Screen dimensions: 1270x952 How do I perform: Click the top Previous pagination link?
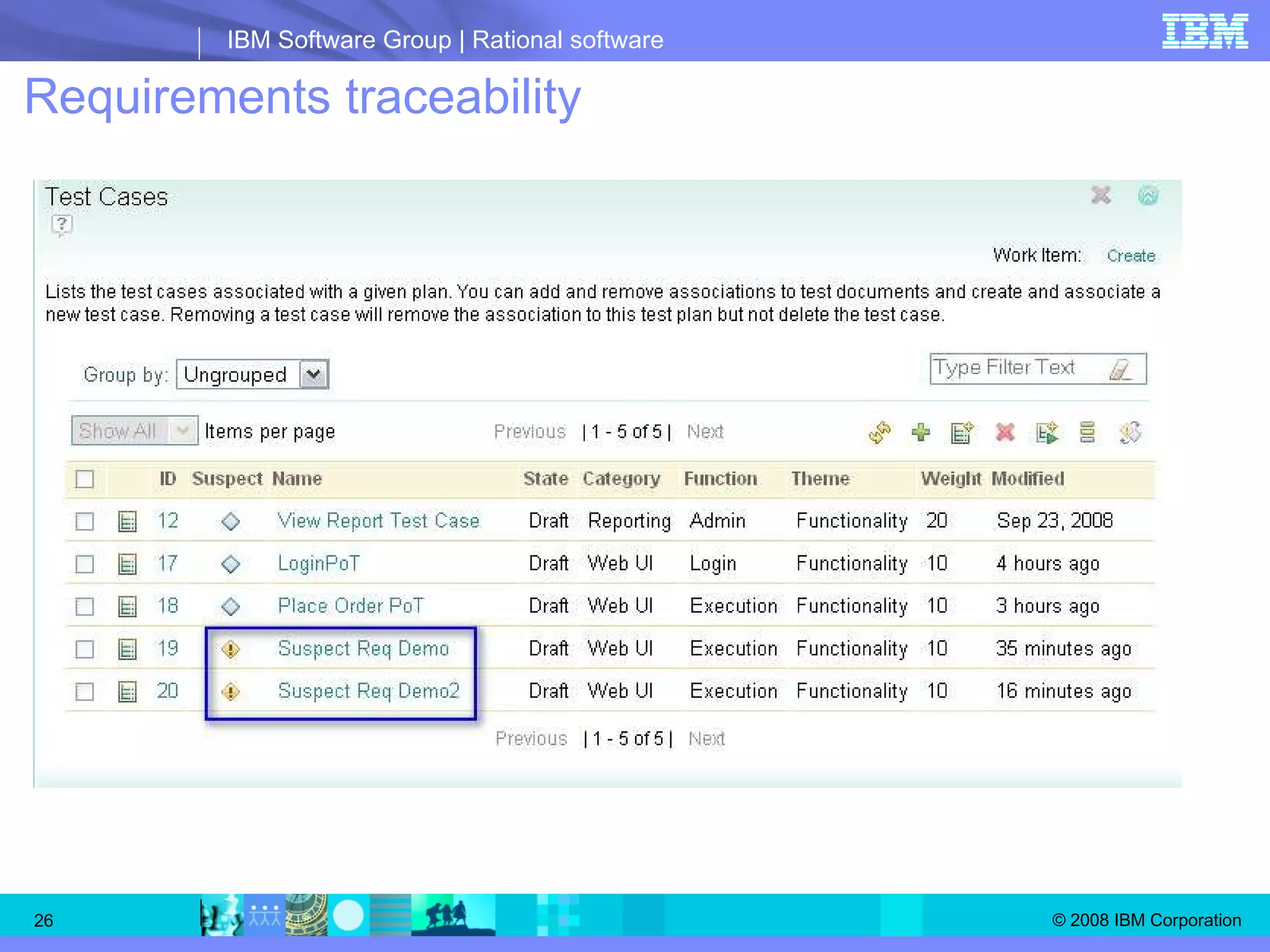click(x=530, y=431)
